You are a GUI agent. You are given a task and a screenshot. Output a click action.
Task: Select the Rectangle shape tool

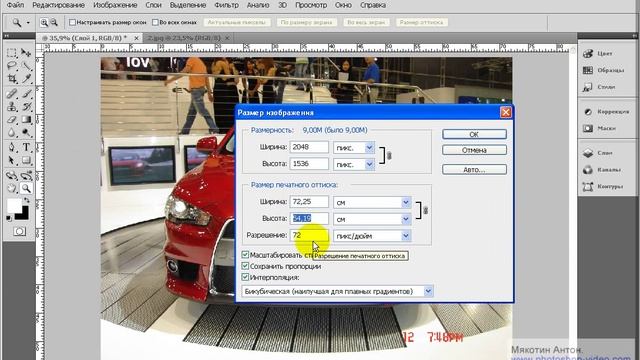tap(26, 160)
